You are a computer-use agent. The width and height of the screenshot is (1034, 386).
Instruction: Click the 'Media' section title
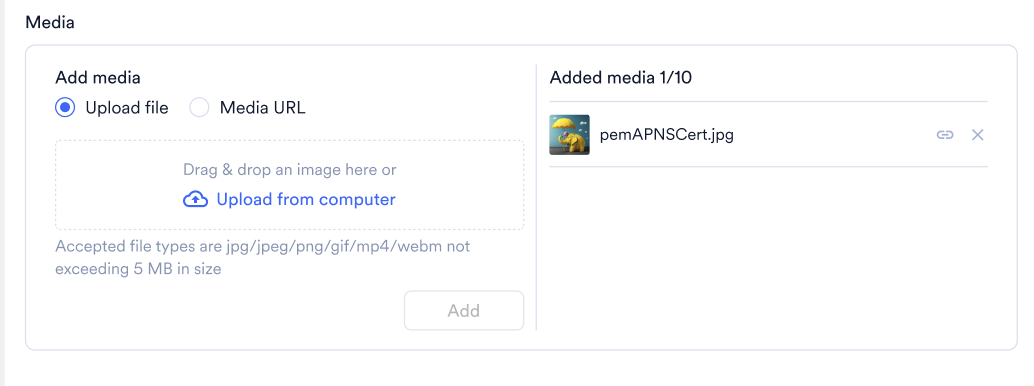[x=49, y=22]
